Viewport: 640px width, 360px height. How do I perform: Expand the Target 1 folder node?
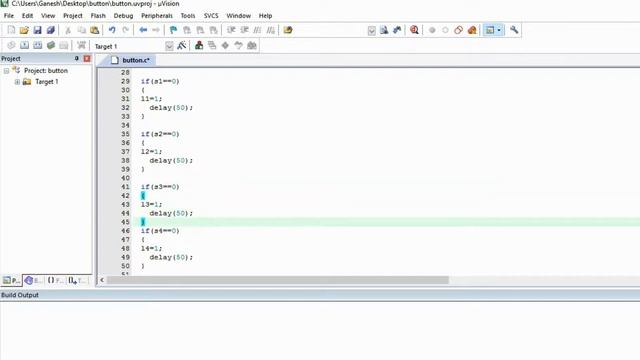tap(17, 82)
